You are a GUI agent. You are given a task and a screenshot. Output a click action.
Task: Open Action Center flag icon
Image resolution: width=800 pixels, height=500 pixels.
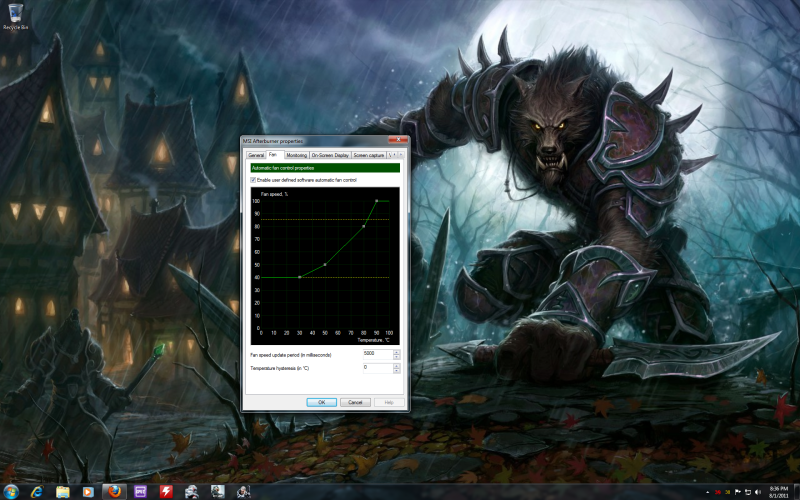click(x=738, y=492)
